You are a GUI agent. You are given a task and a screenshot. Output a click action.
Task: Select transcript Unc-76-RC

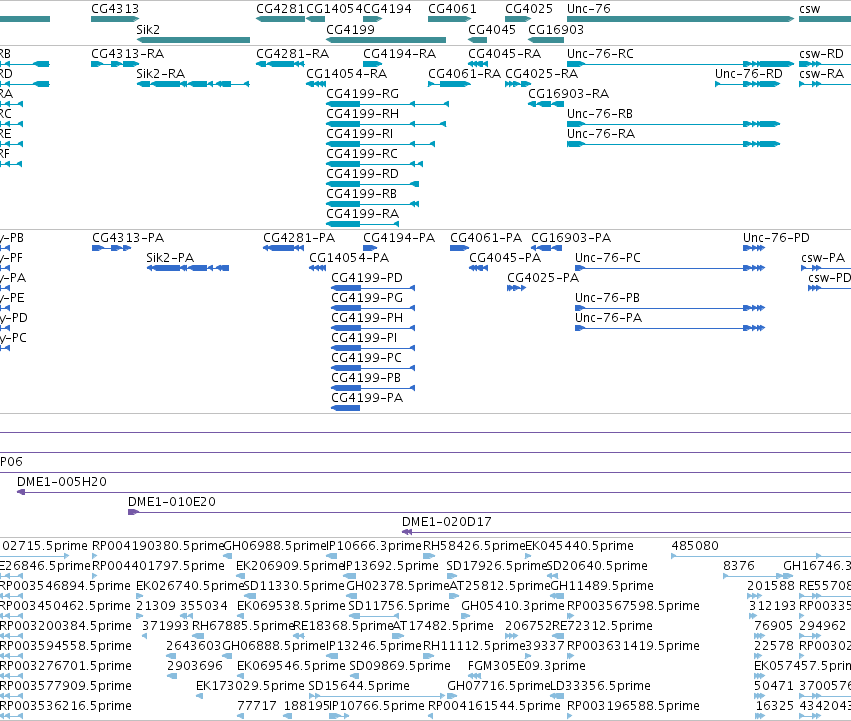600,54
